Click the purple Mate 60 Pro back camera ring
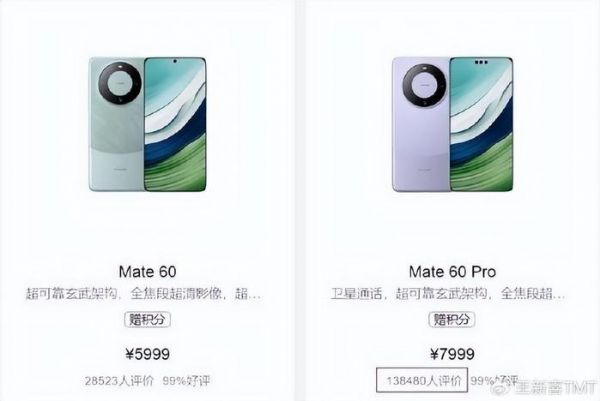The width and height of the screenshot is (600, 401). point(424,85)
